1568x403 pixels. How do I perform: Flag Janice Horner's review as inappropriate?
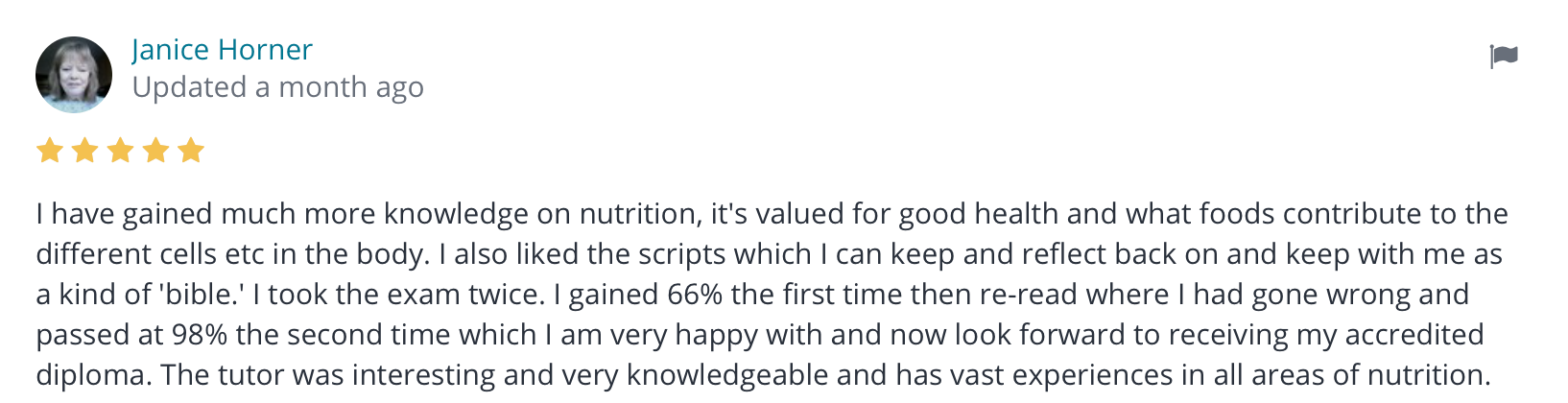click(x=1504, y=57)
